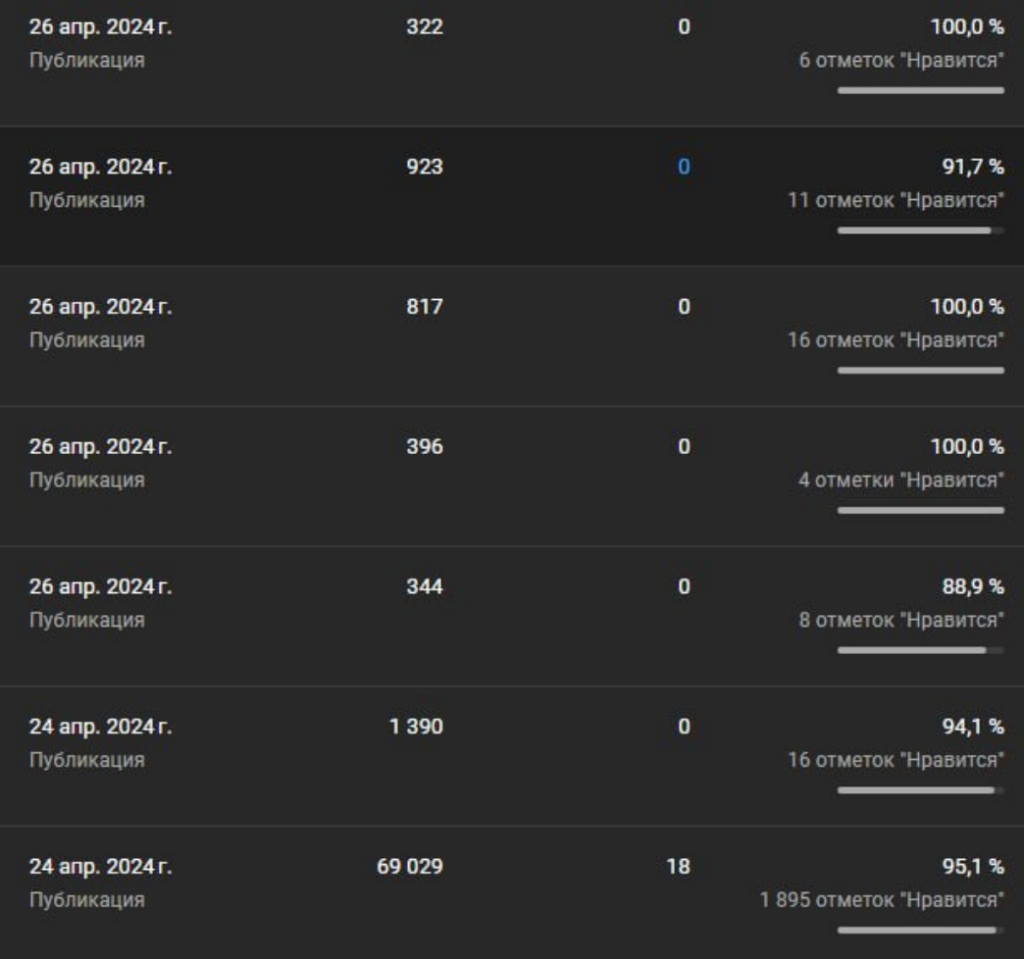Click the 88,9 % like ratio bar
The image size is (1024, 959).
[x=921, y=650]
